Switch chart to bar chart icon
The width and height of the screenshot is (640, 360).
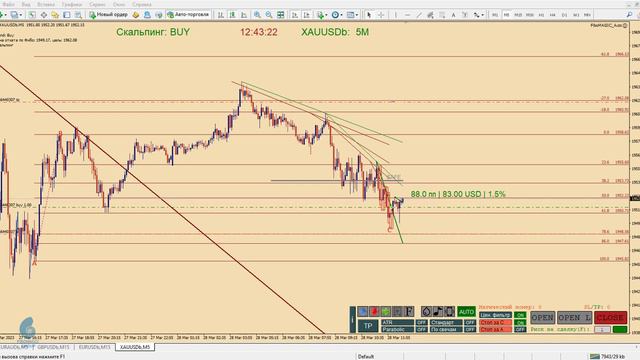pyautogui.click(x=220, y=15)
